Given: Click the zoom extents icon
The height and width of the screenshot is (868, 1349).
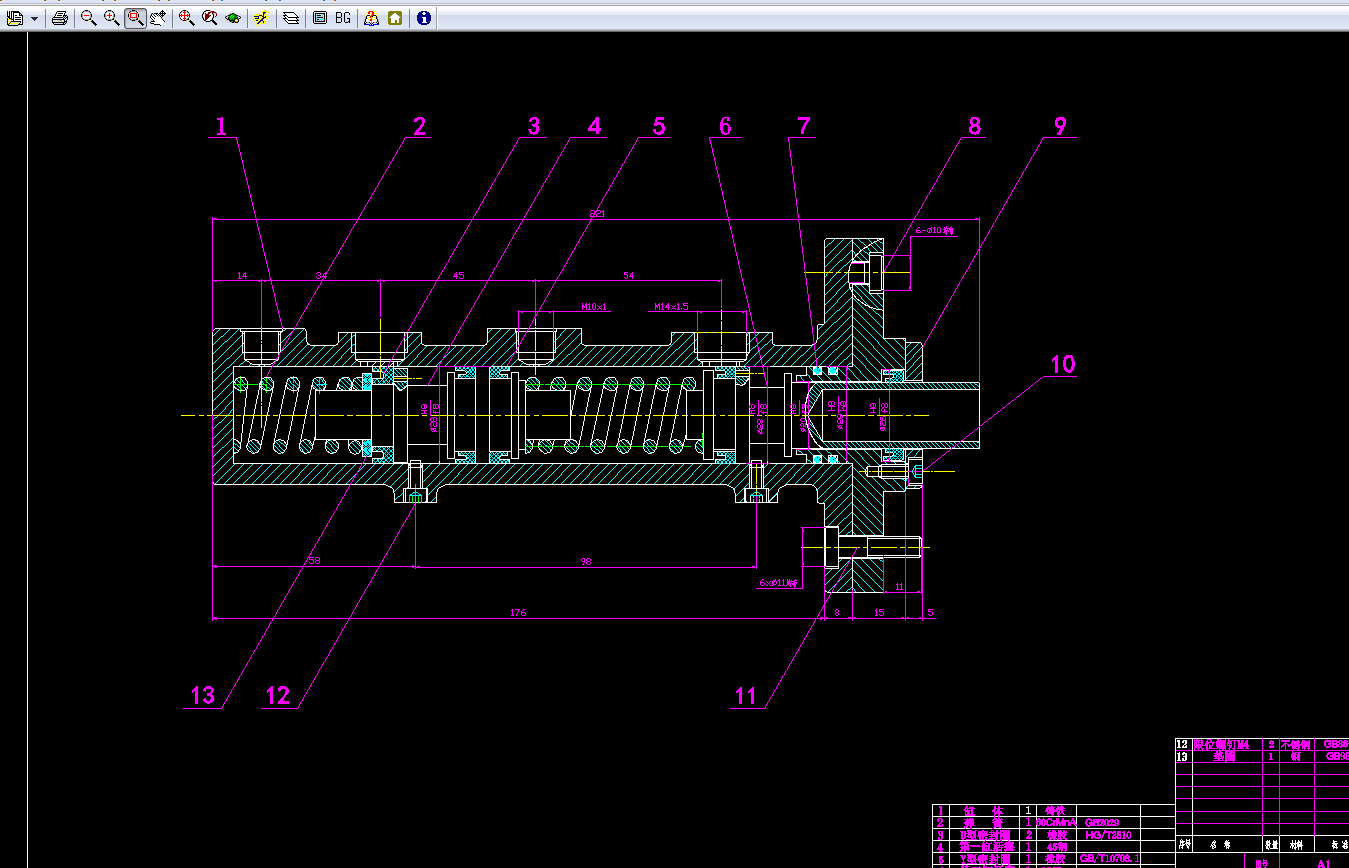Looking at the screenshot, I should 186,18.
